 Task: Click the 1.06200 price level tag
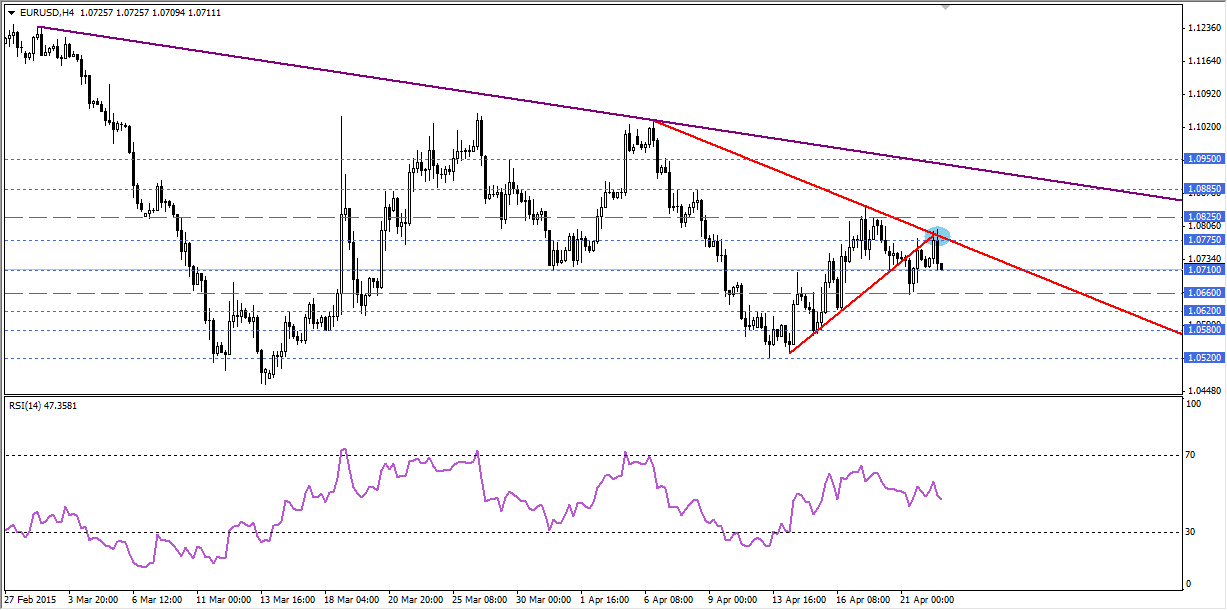pyautogui.click(x=1202, y=311)
